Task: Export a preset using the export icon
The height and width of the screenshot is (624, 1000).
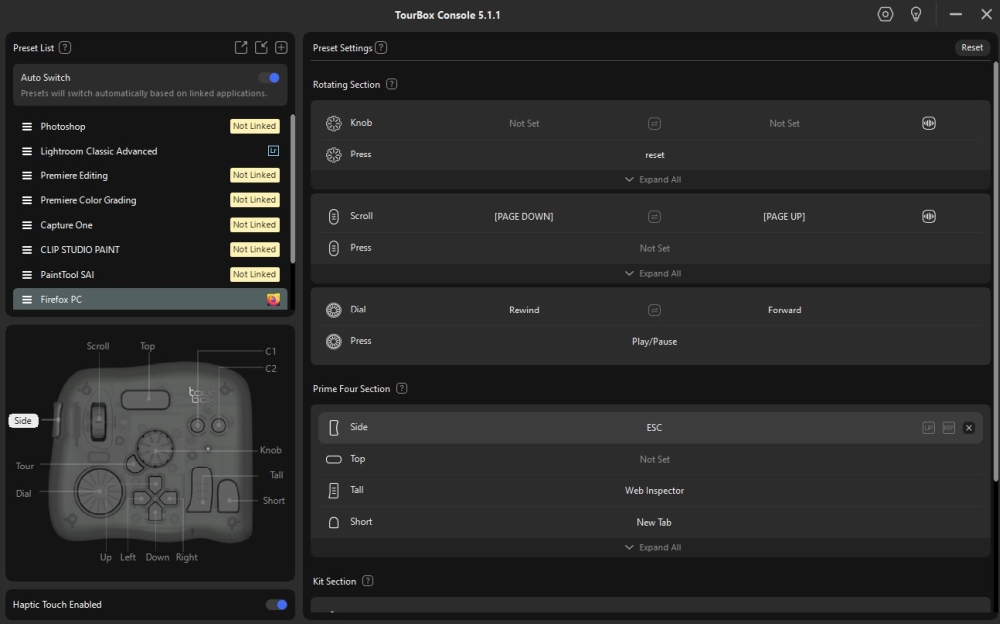Action: pos(240,46)
